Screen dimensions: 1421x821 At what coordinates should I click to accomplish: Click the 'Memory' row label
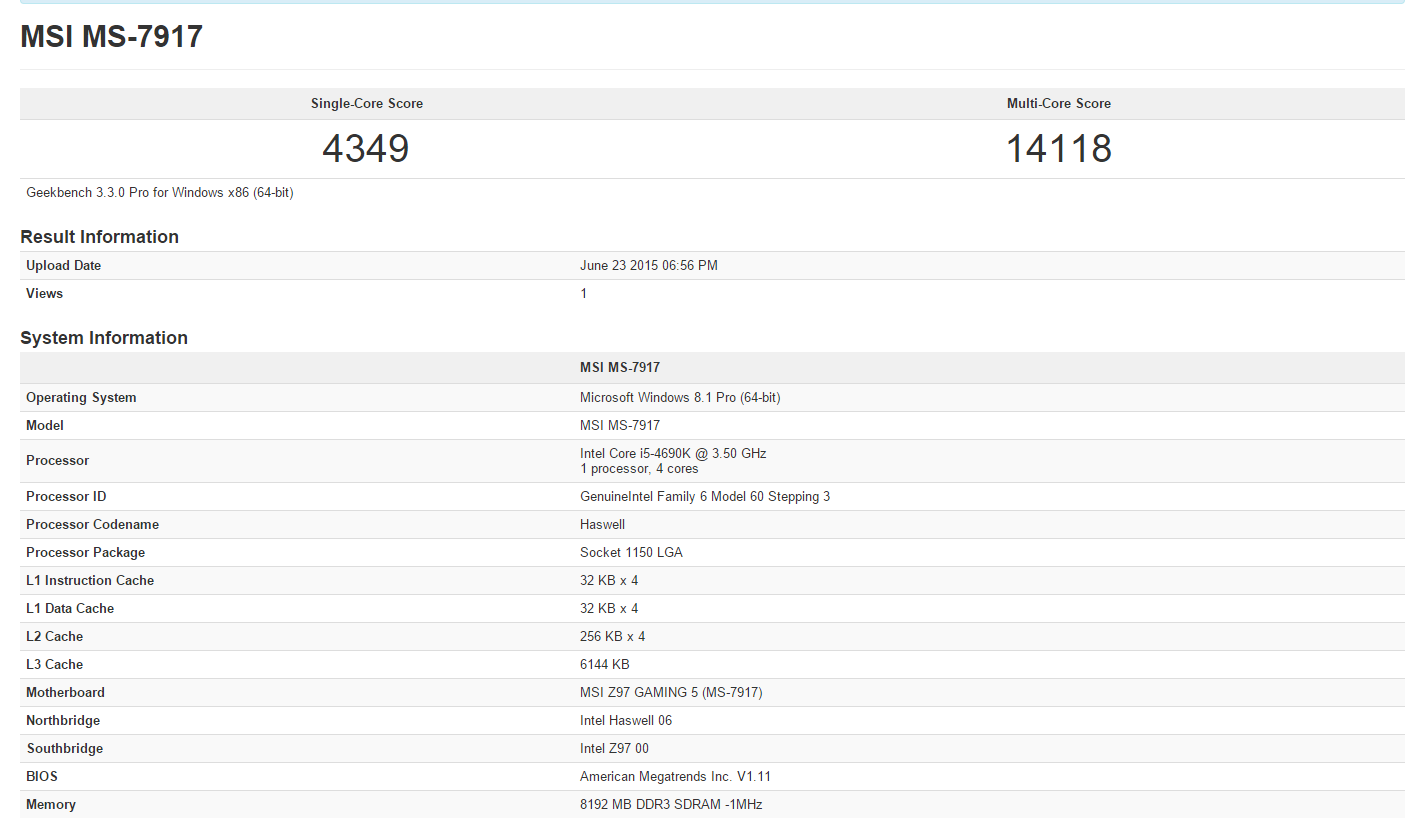tap(51, 805)
